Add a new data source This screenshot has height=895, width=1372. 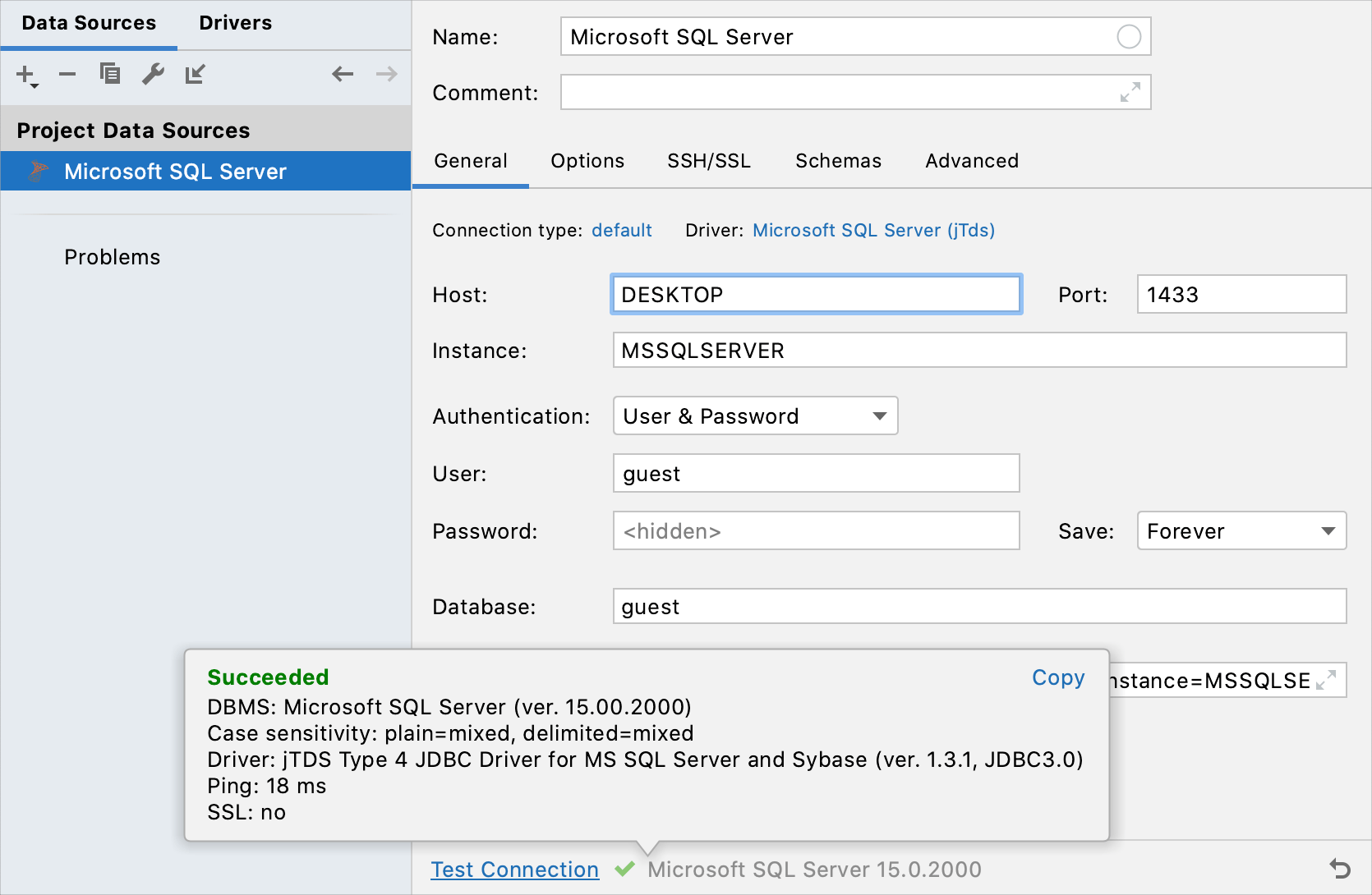24,74
